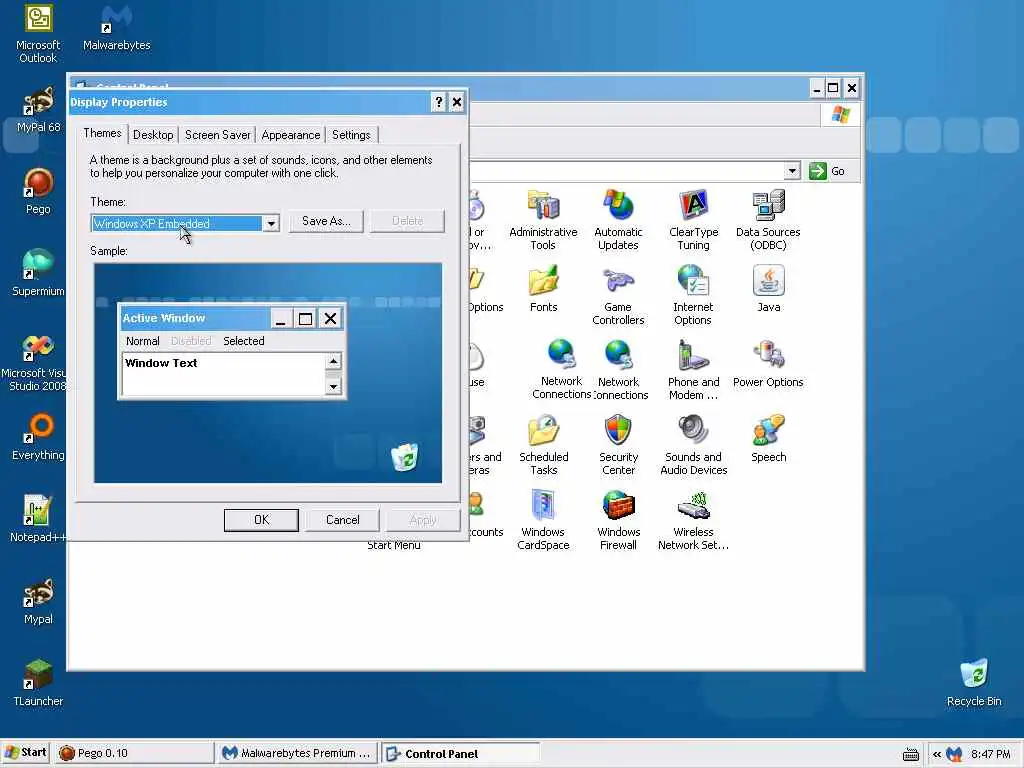This screenshot has width=1024, height=768.
Task: Click Cancel in Display Properties
Action: (342, 520)
